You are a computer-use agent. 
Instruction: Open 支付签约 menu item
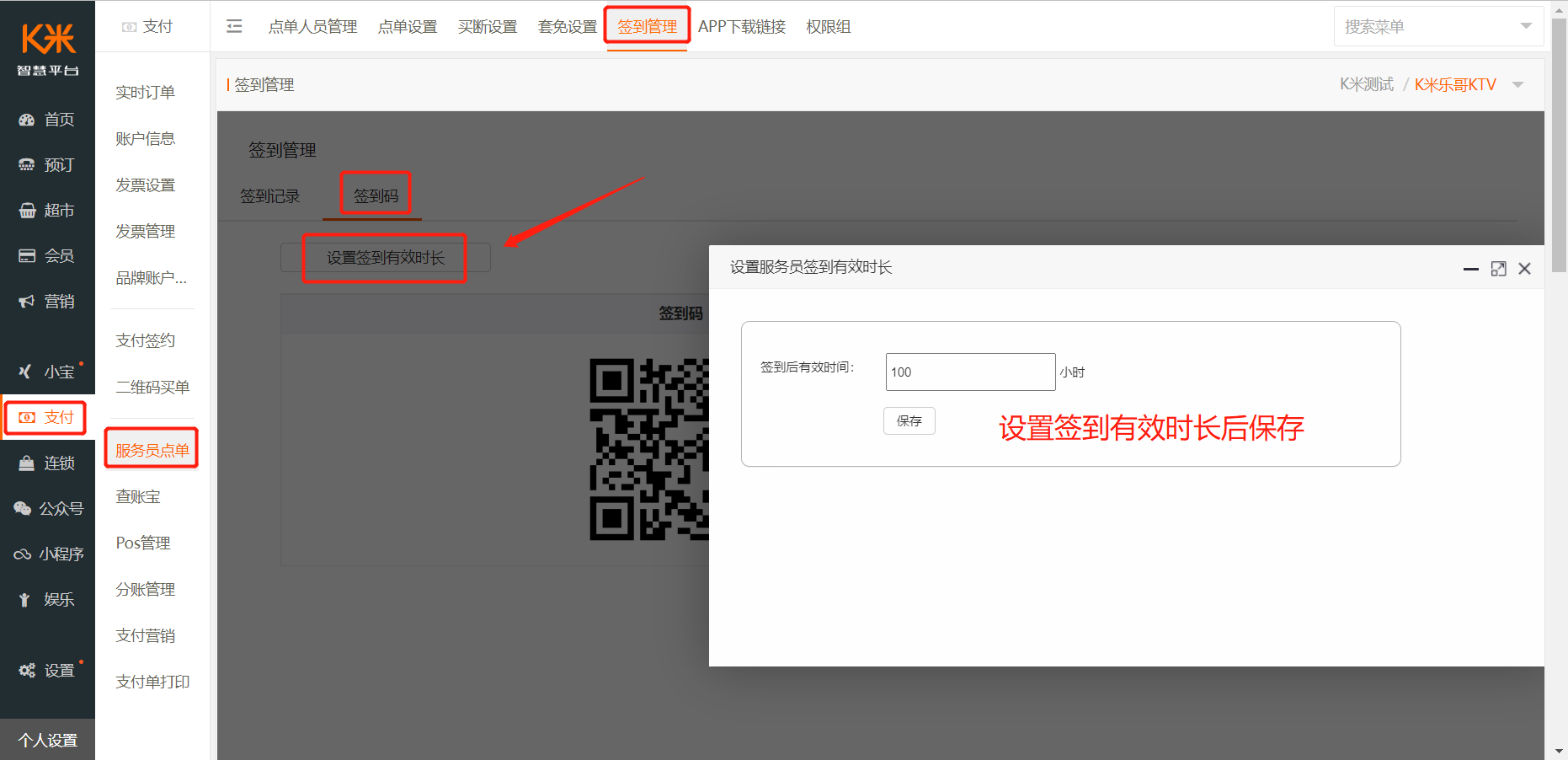[x=146, y=341]
